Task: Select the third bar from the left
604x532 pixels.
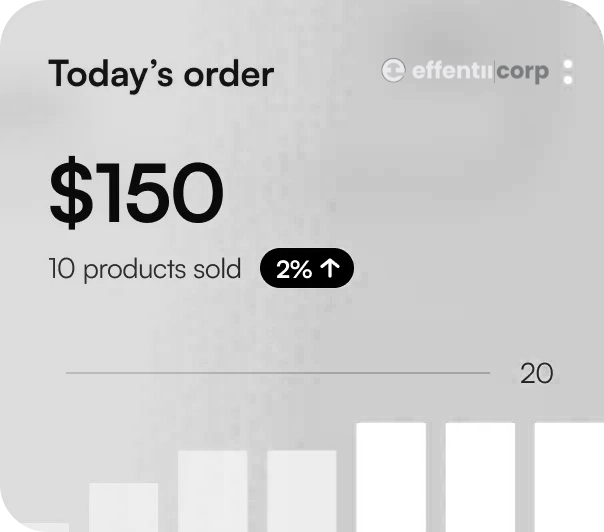Action: click(x=212, y=491)
